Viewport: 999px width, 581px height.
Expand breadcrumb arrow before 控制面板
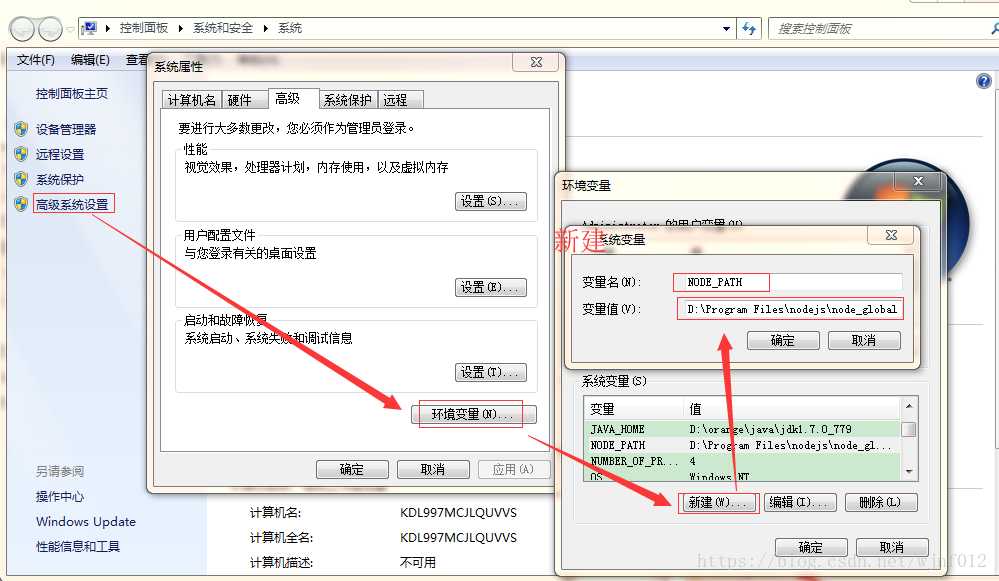108,28
